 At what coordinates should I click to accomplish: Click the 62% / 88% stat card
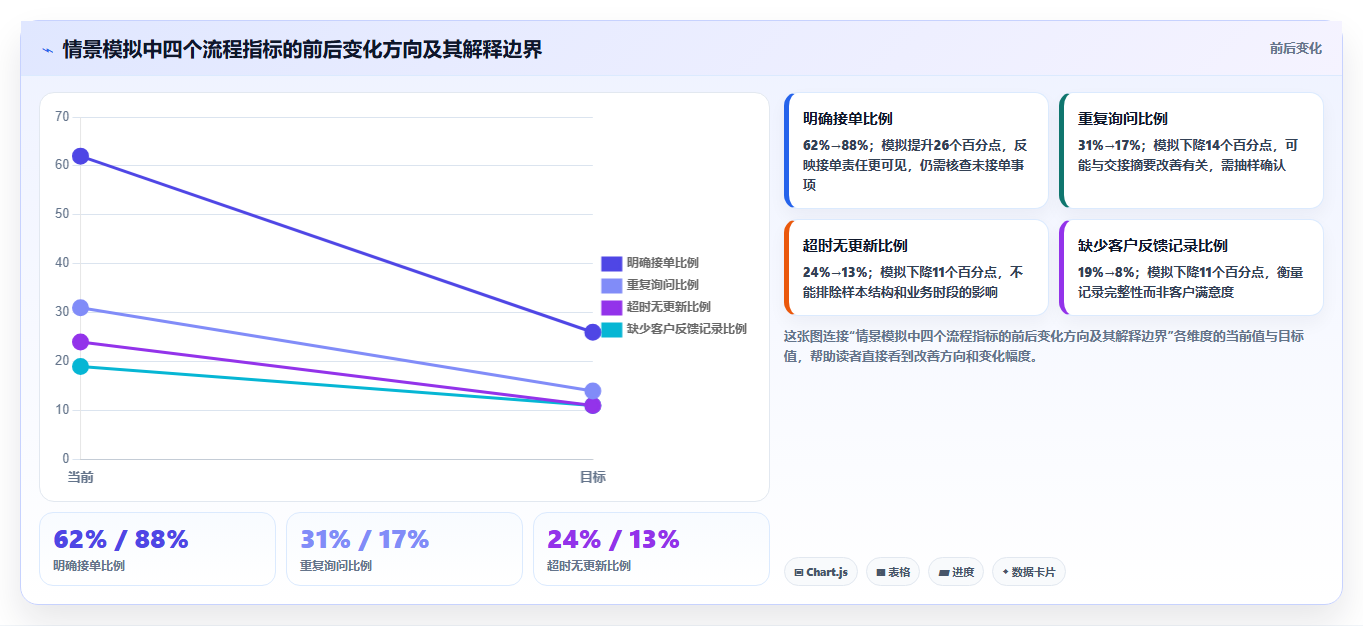click(x=157, y=549)
